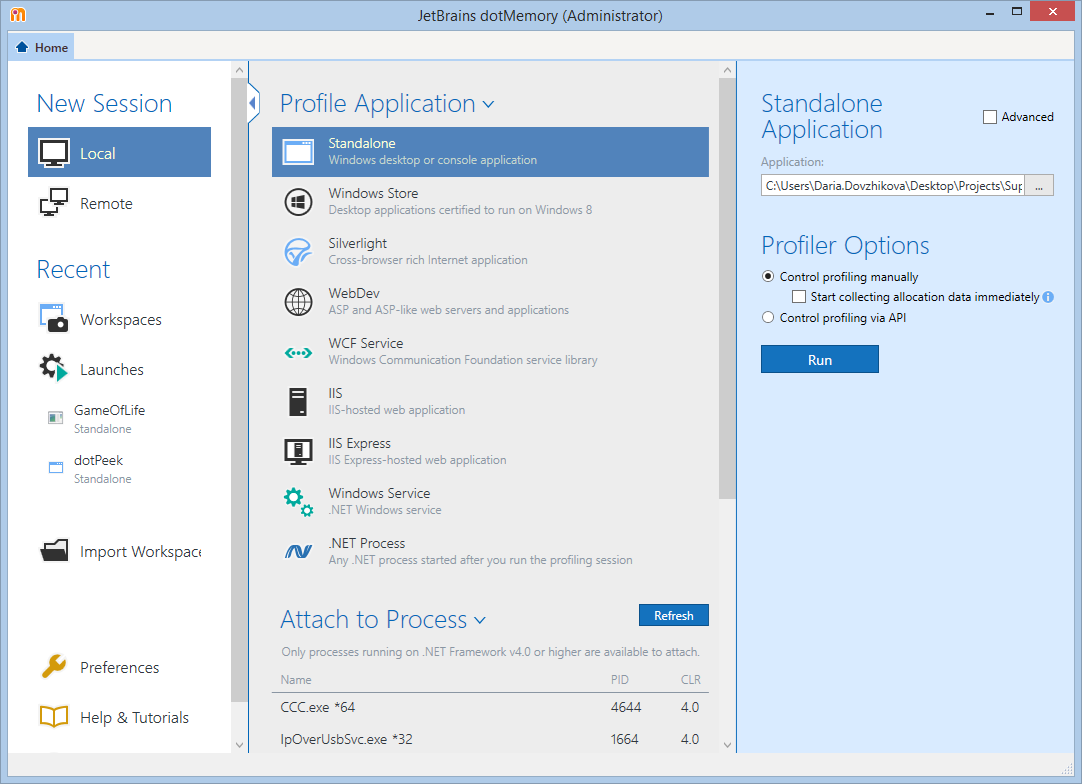Viewport: 1082px width, 784px height.
Task: Click the allocation data info icon
Action: (x=1048, y=297)
